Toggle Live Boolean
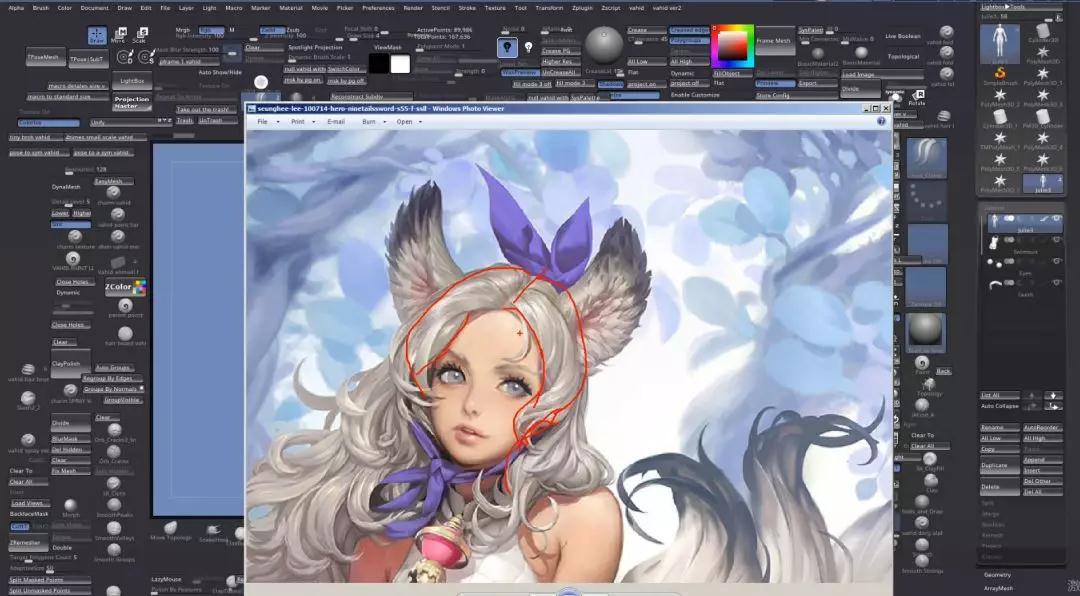The height and width of the screenshot is (596, 1080). pos(902,35)
